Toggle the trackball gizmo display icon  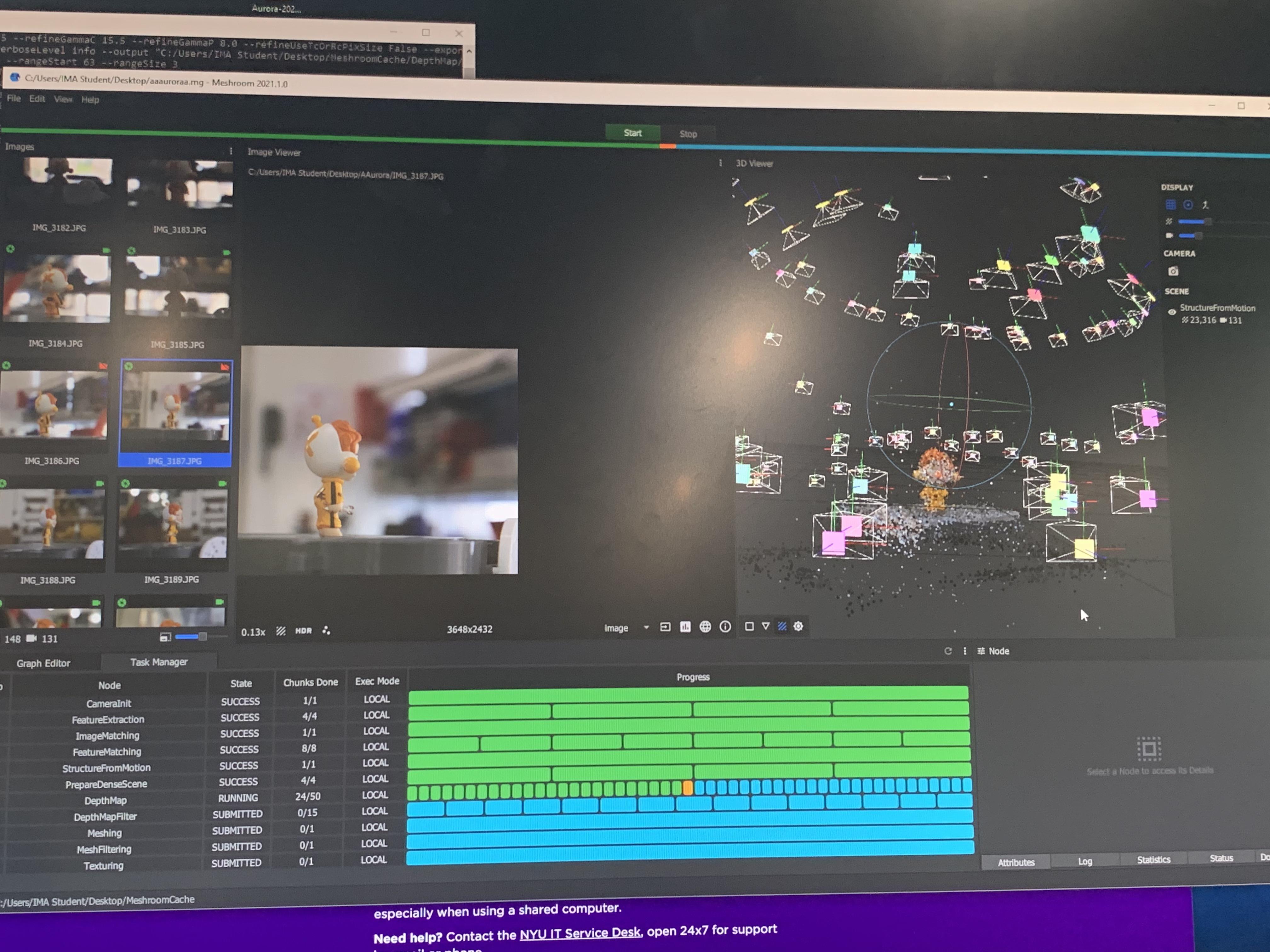coord(1188,205)
